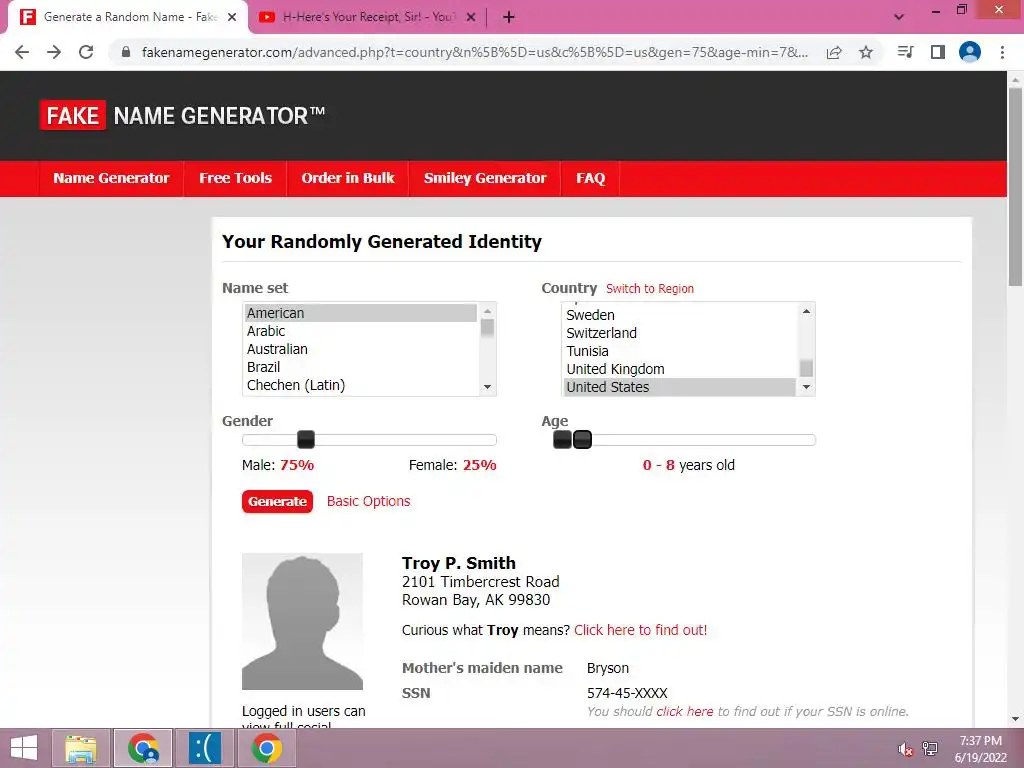
Task: Name set list scroll down arrow
Action: pyautogui.click(x=487, y=387)
